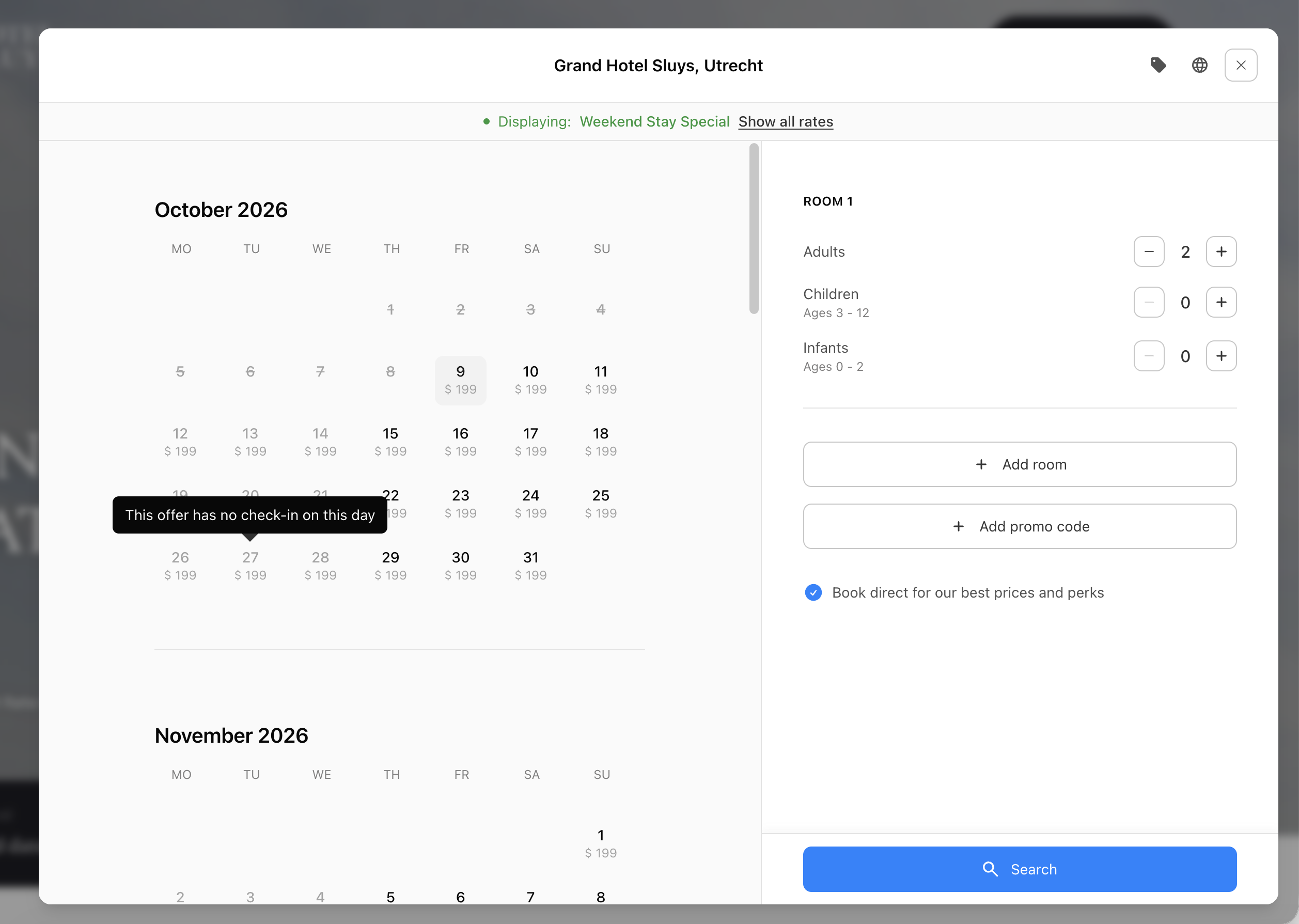1299x924 pixels.
Task: Click the Grand Hotel Sluys, Utrecht title
Action: (x=658, y=66)
